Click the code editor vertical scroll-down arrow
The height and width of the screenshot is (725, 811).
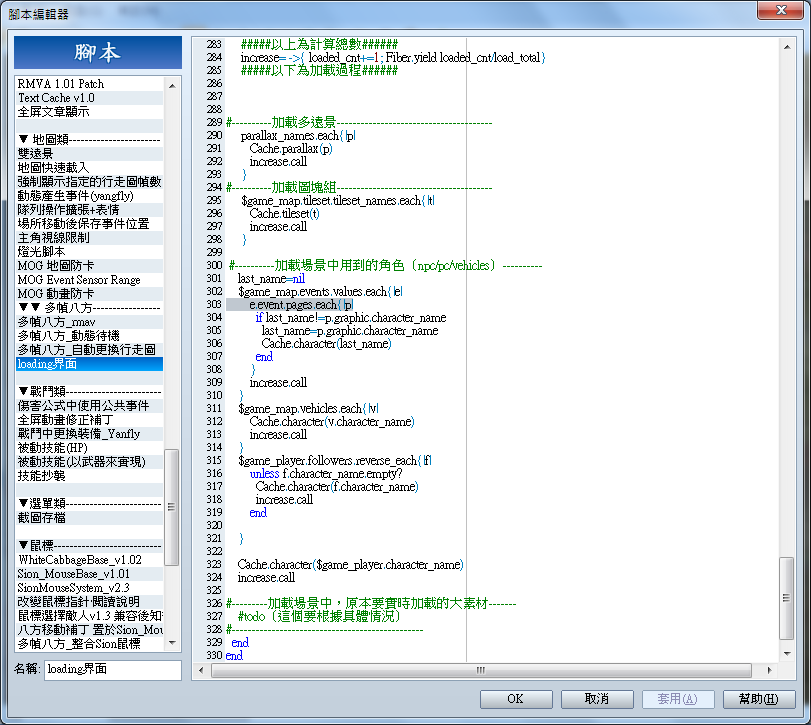click(787, 654)
